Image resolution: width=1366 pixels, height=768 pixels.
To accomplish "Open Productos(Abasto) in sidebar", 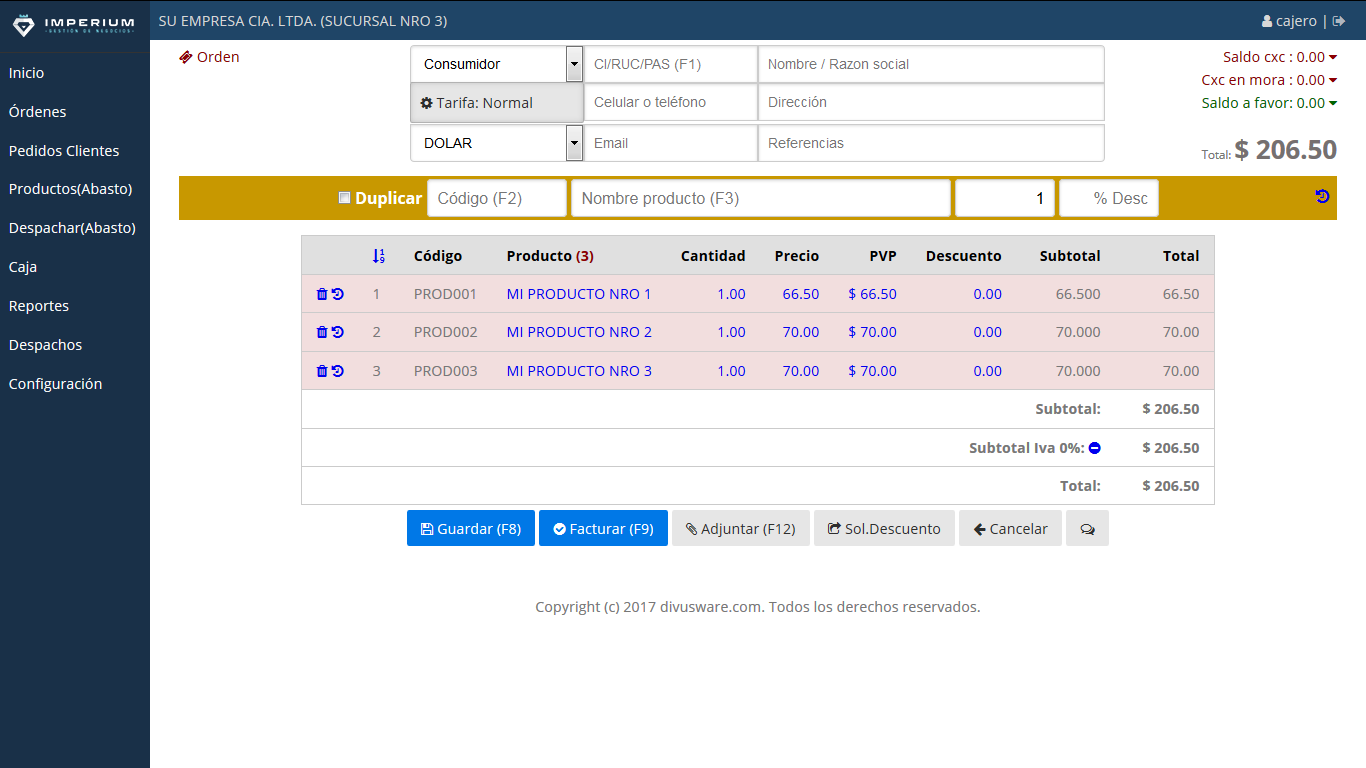I will tap(70, 189).
